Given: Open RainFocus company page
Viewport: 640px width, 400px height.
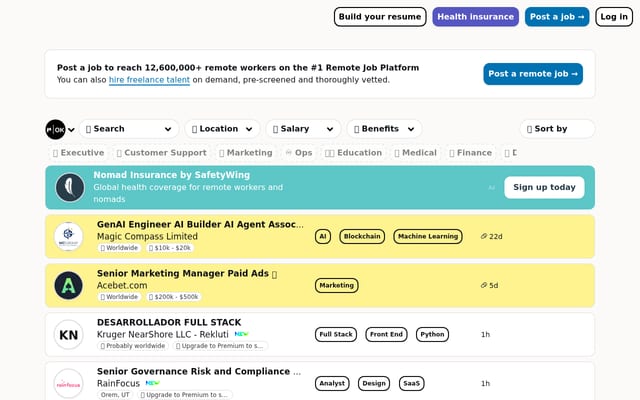Looking at the screenshot, I should coord(118,383).
